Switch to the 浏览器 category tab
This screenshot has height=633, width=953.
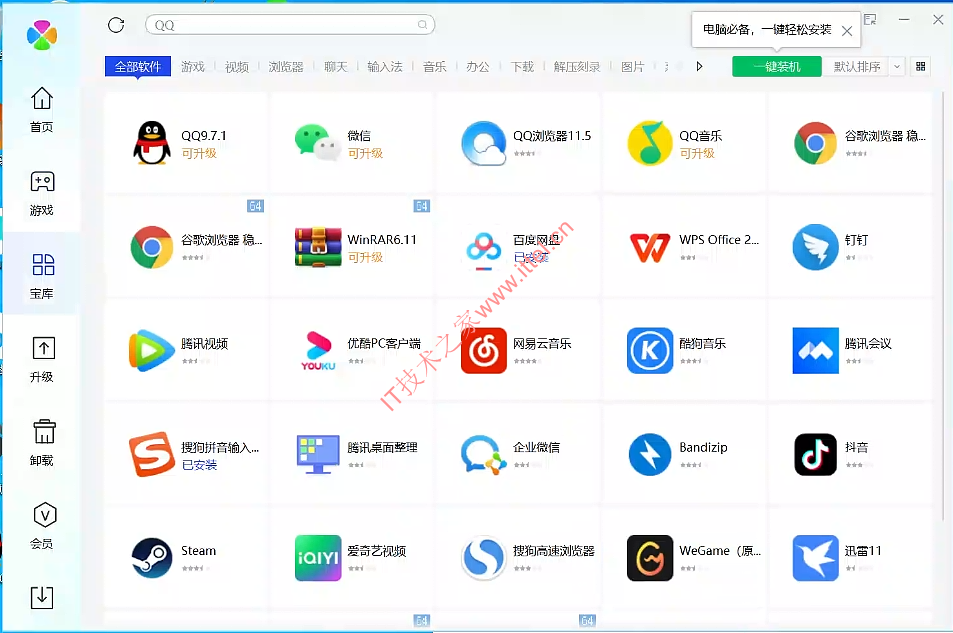point(286,66)
